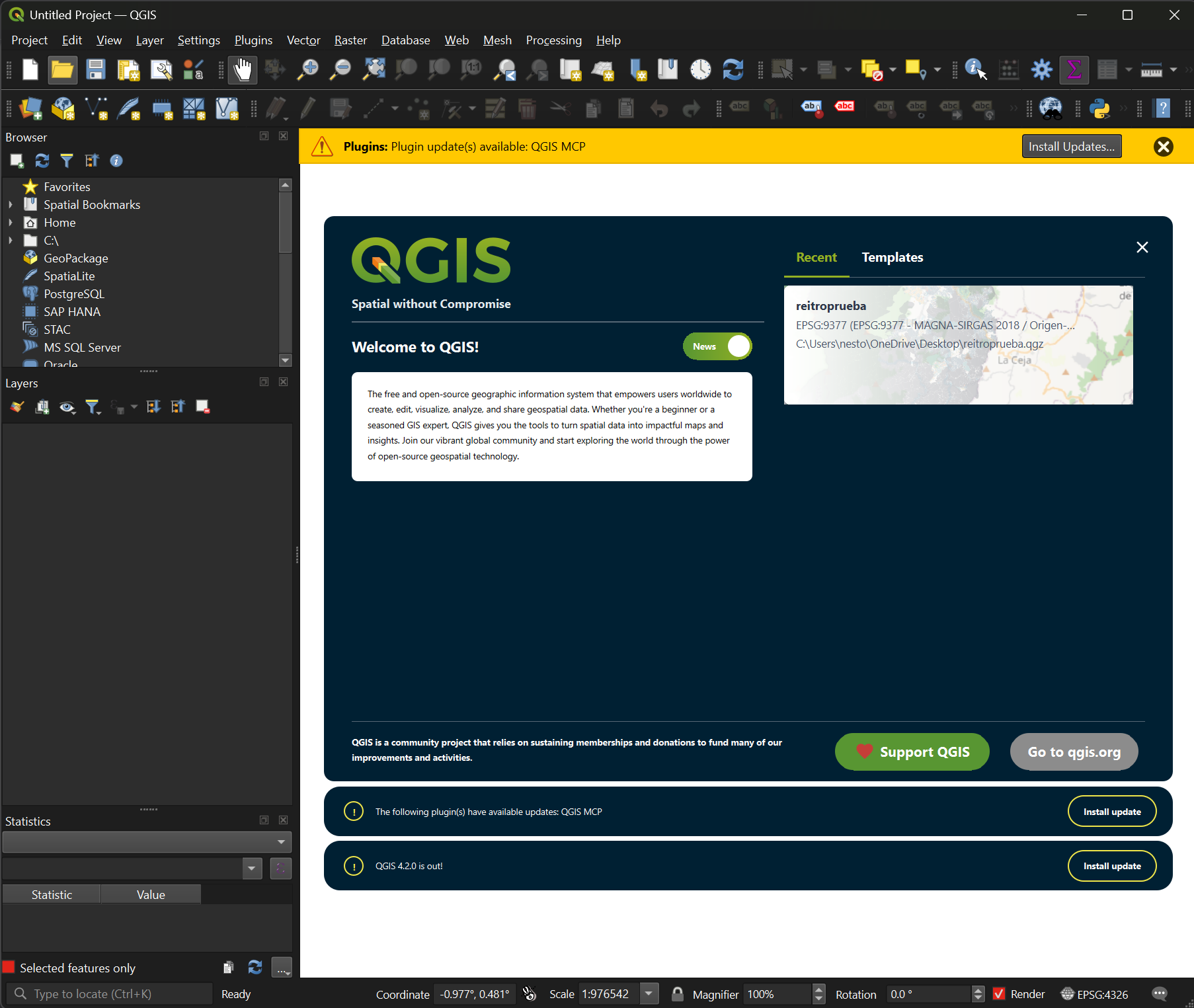
Task: Click the Zoom Full extent icon
Action: pyautogui.click(x=374, y=69)
